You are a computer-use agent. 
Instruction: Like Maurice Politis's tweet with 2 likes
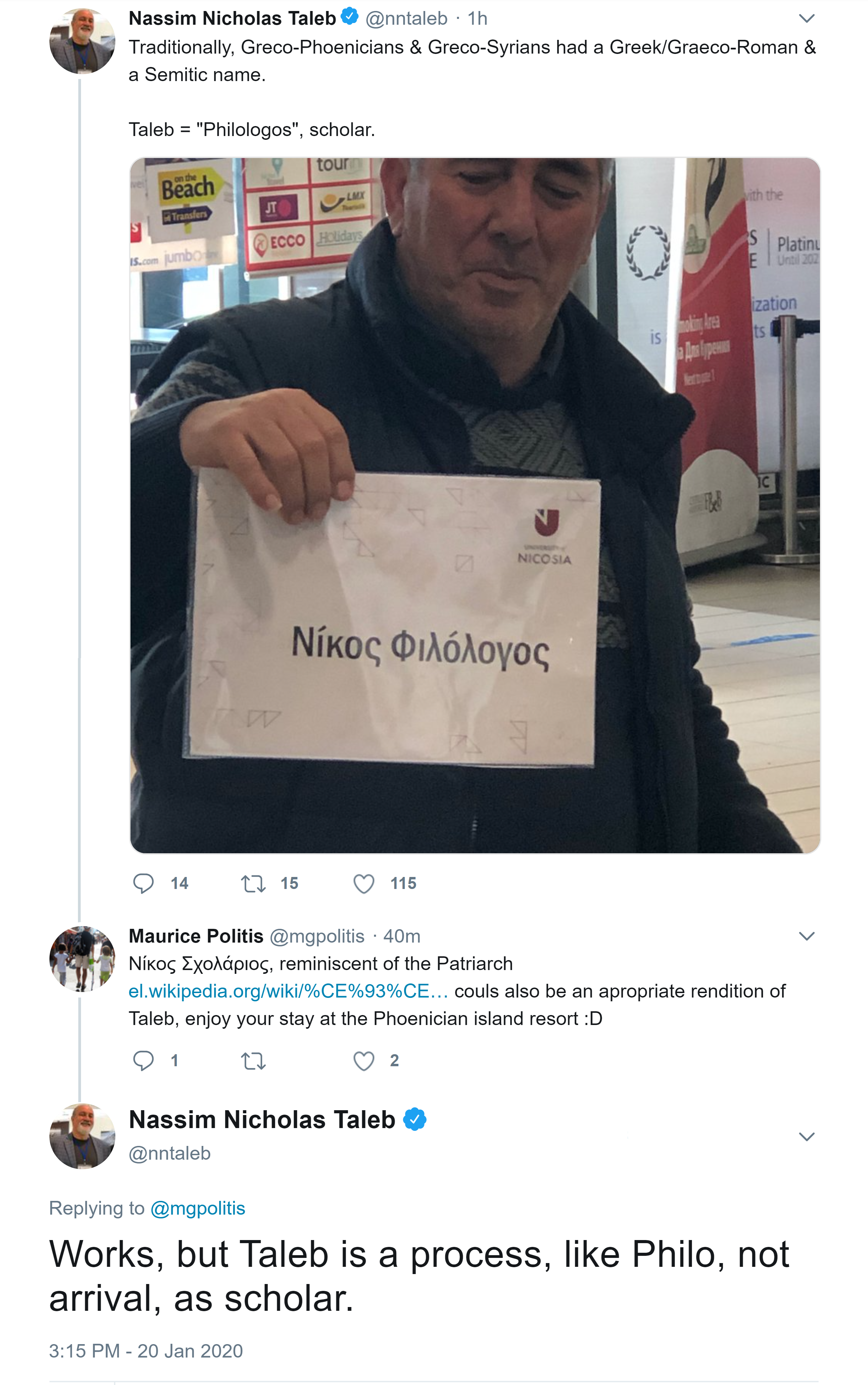point(363,1061)
